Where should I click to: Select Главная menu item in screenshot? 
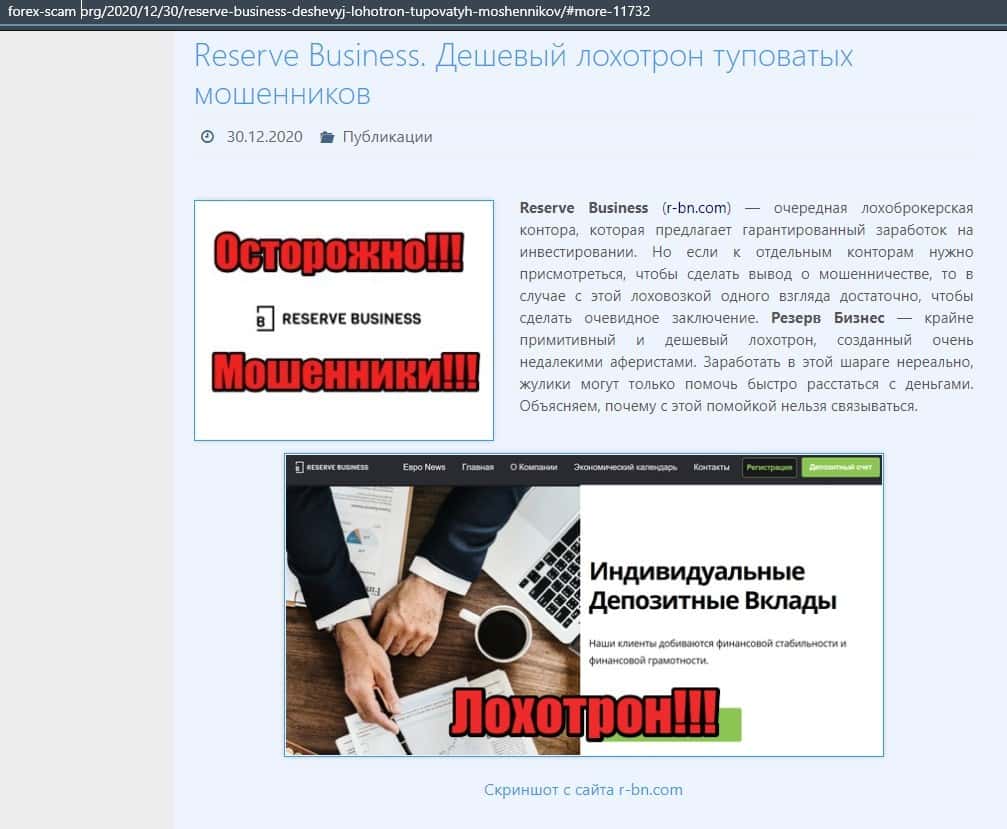coord(478,467)
